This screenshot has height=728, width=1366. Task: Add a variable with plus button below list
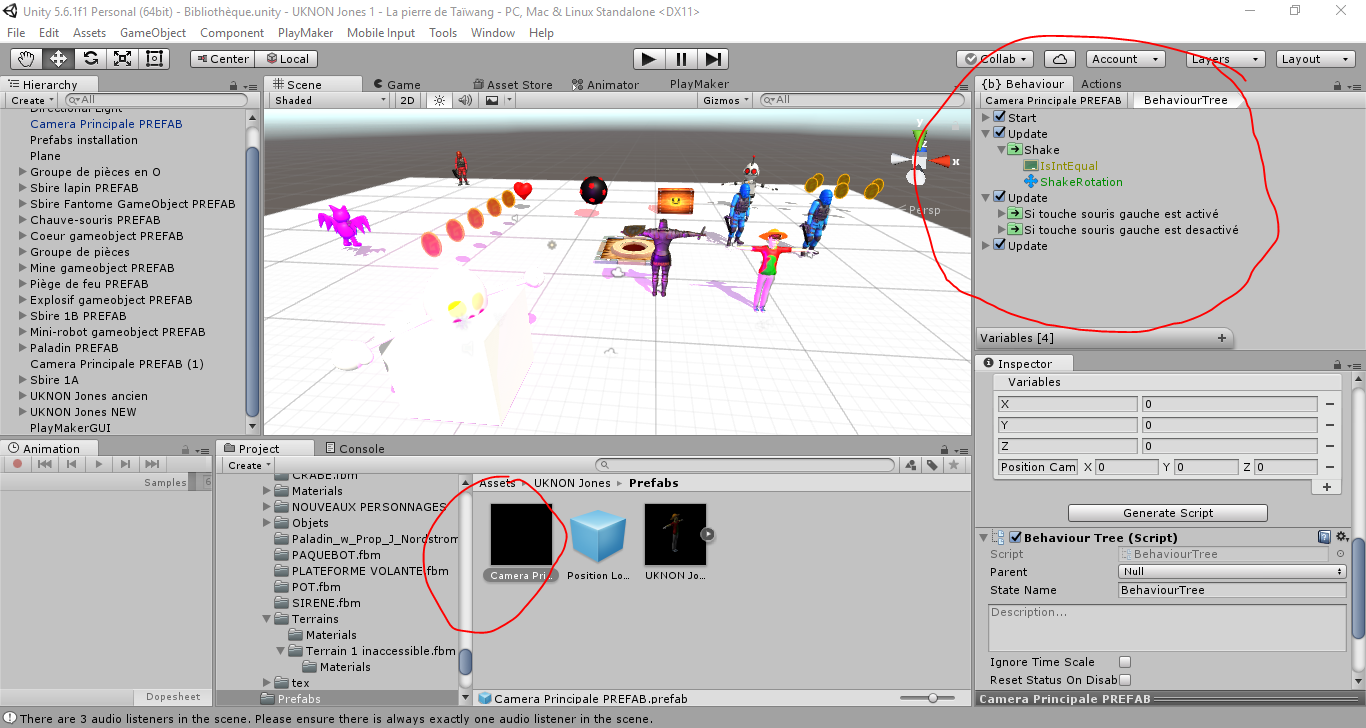(x=1327, y=487)
